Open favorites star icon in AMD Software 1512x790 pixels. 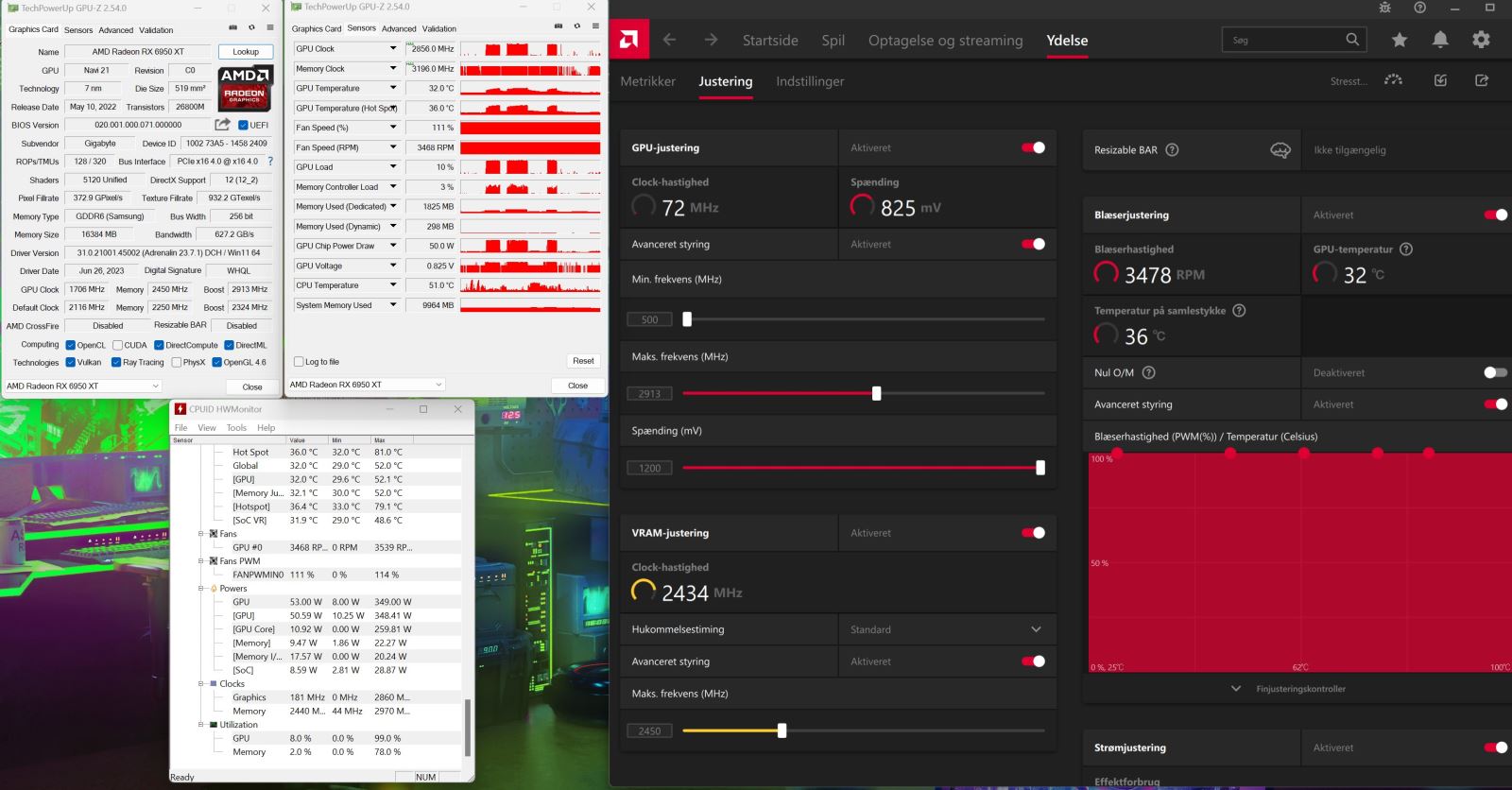pos(1400,40)
